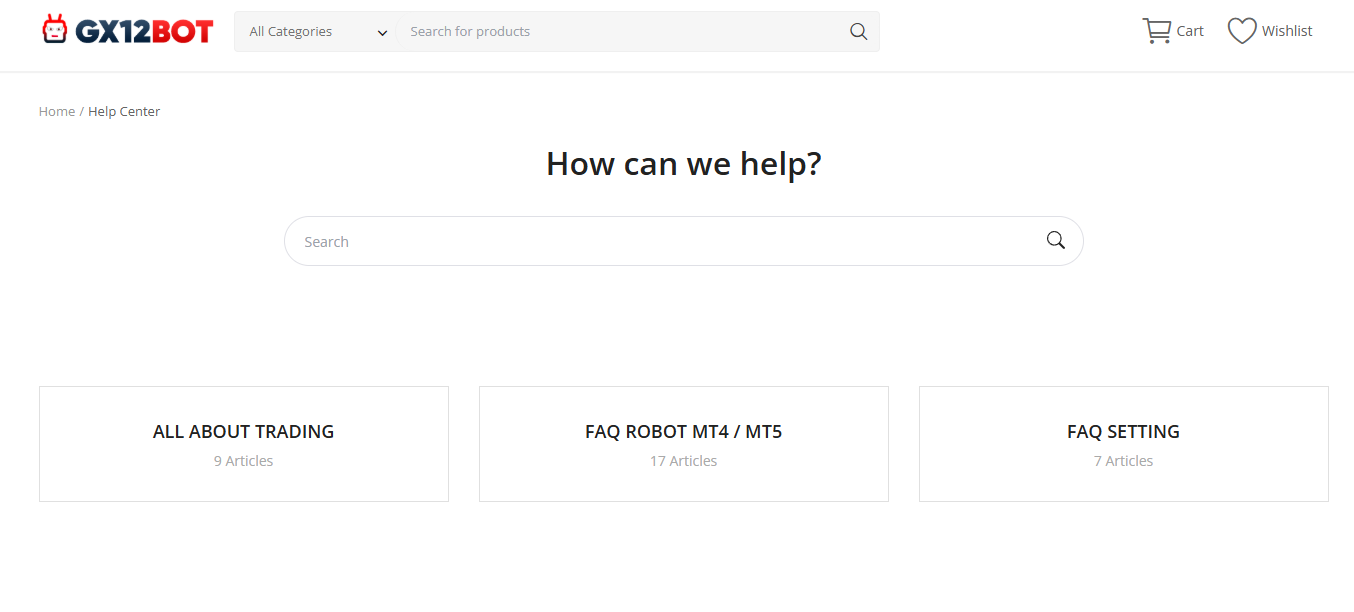
Task: Hit the help search magnifier icon
Action: tap(1055, 240)
